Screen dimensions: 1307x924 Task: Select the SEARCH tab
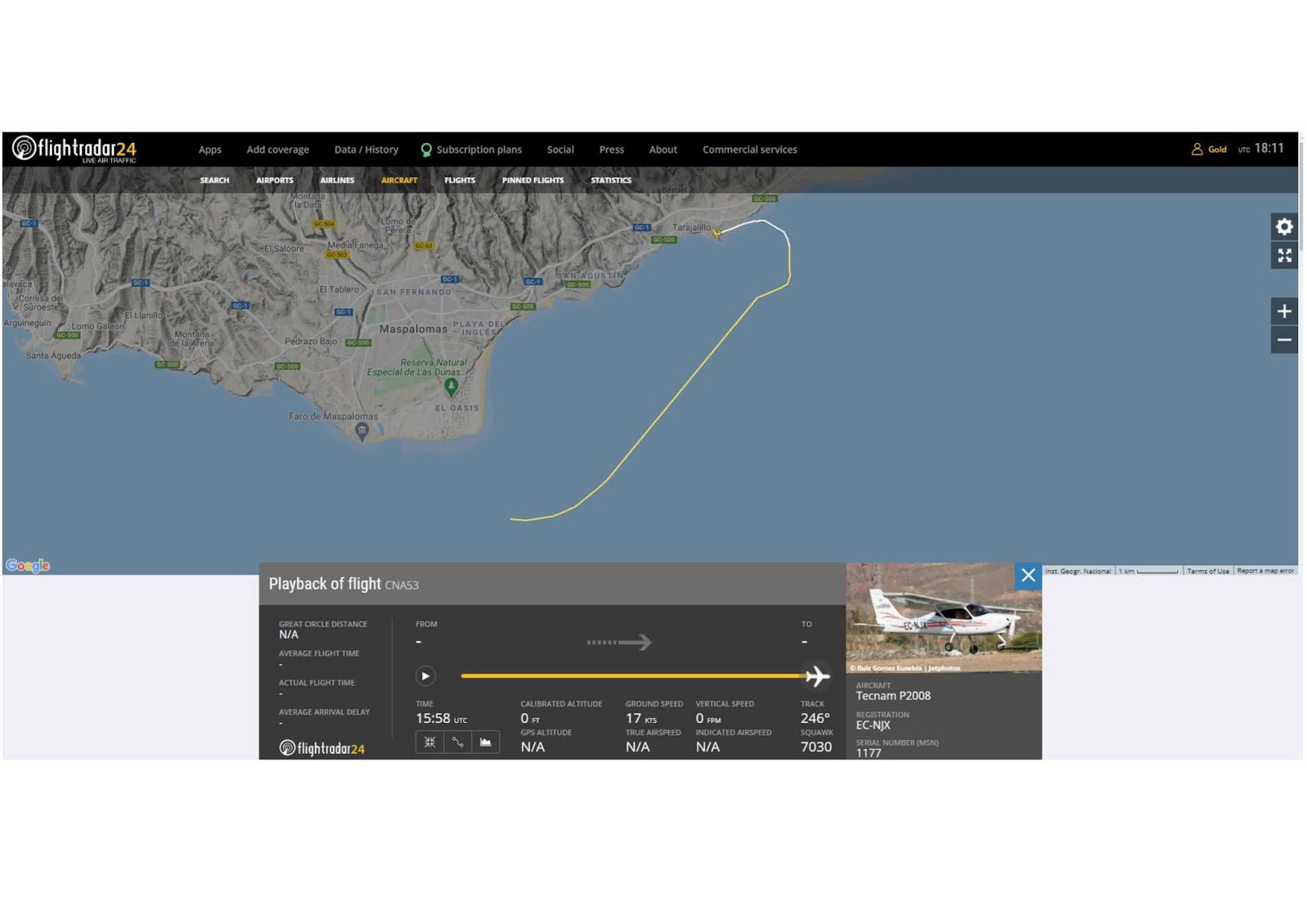click(x=214, y=180)
